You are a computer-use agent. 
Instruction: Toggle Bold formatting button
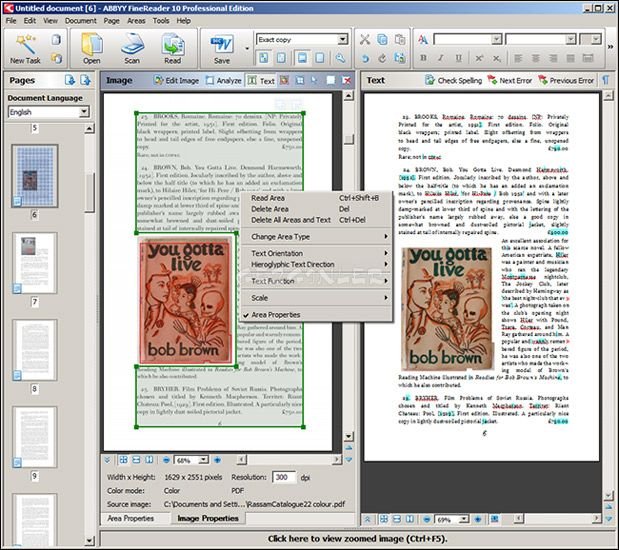tap(423, 58)
